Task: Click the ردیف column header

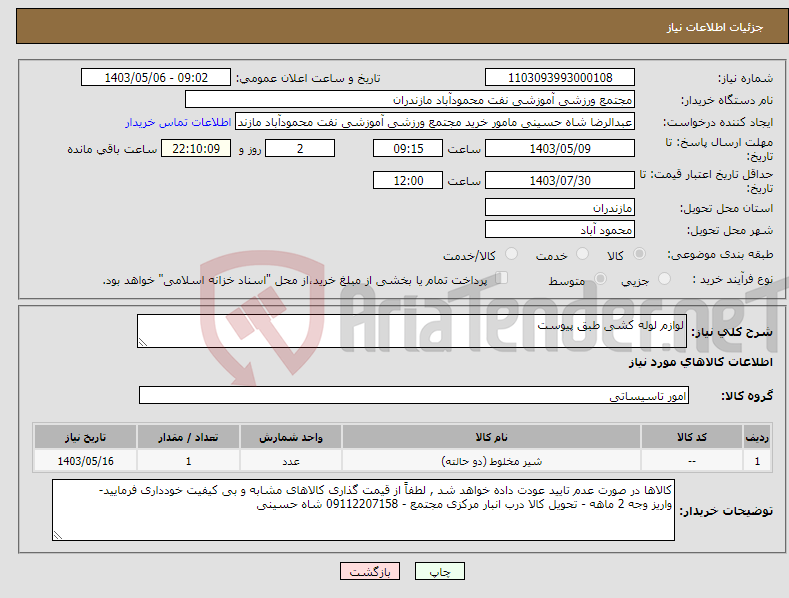Action: [757, 437]
